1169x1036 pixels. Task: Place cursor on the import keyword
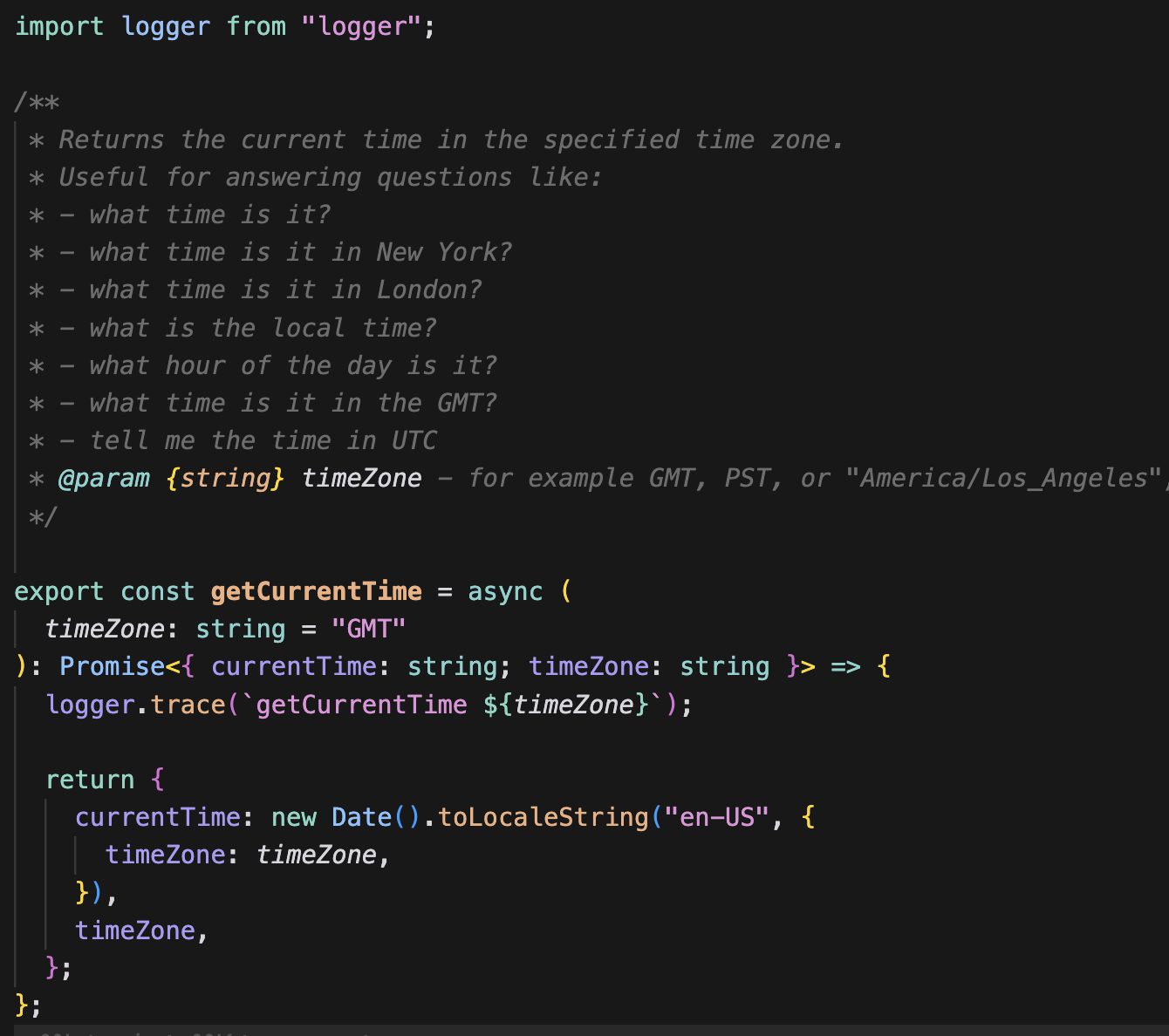pyautogui.click(x=58, y=26)
